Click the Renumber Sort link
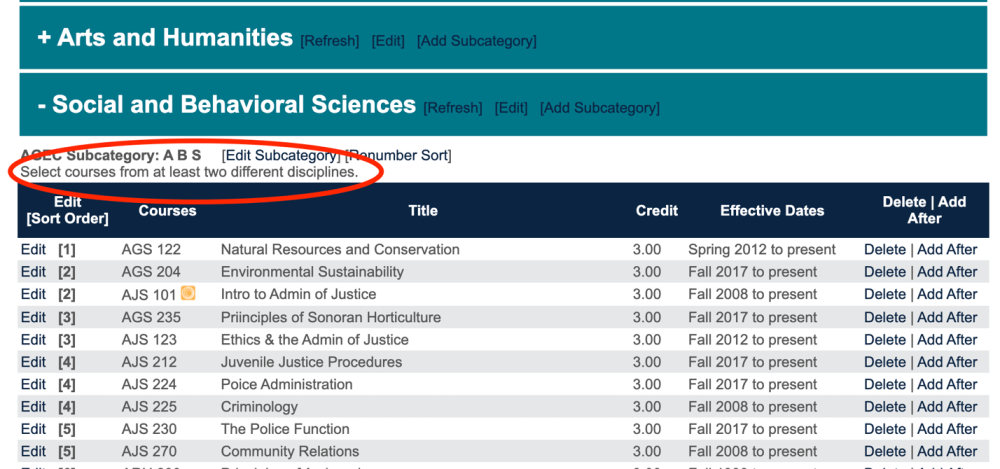The image size is (1000, 469). click(398, 155)
